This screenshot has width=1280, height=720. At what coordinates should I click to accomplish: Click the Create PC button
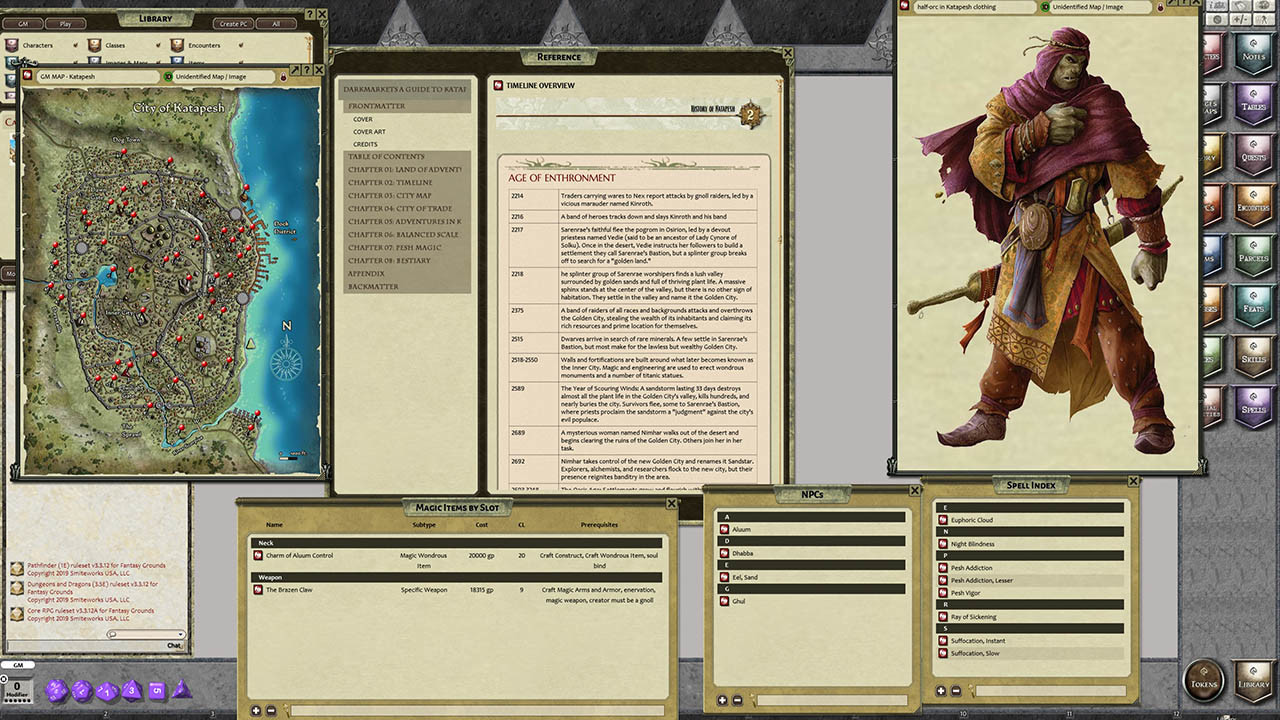coord(232,23)
